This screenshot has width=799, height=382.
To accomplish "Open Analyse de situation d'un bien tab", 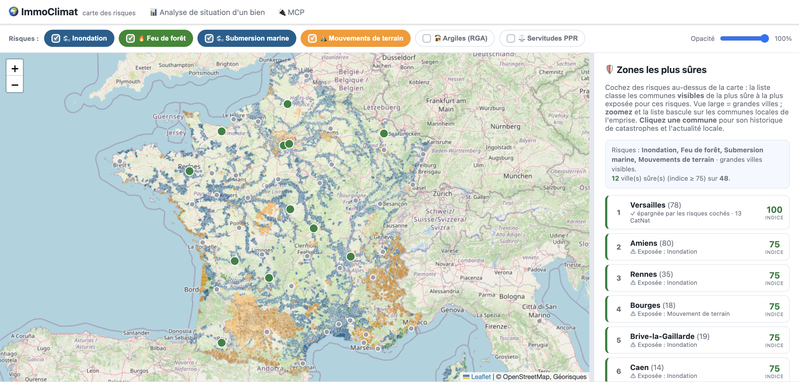I will click(x=207, y=12).
